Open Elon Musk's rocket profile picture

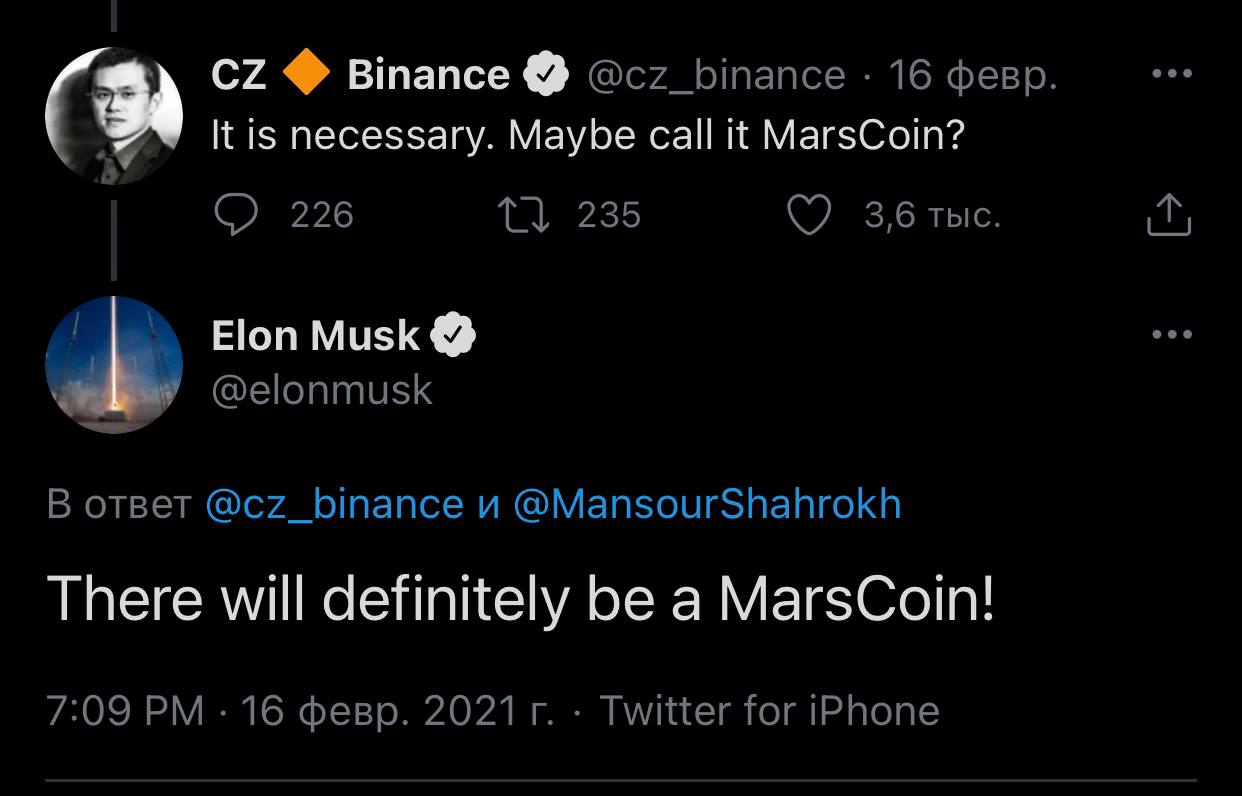[x=114, y=365]
